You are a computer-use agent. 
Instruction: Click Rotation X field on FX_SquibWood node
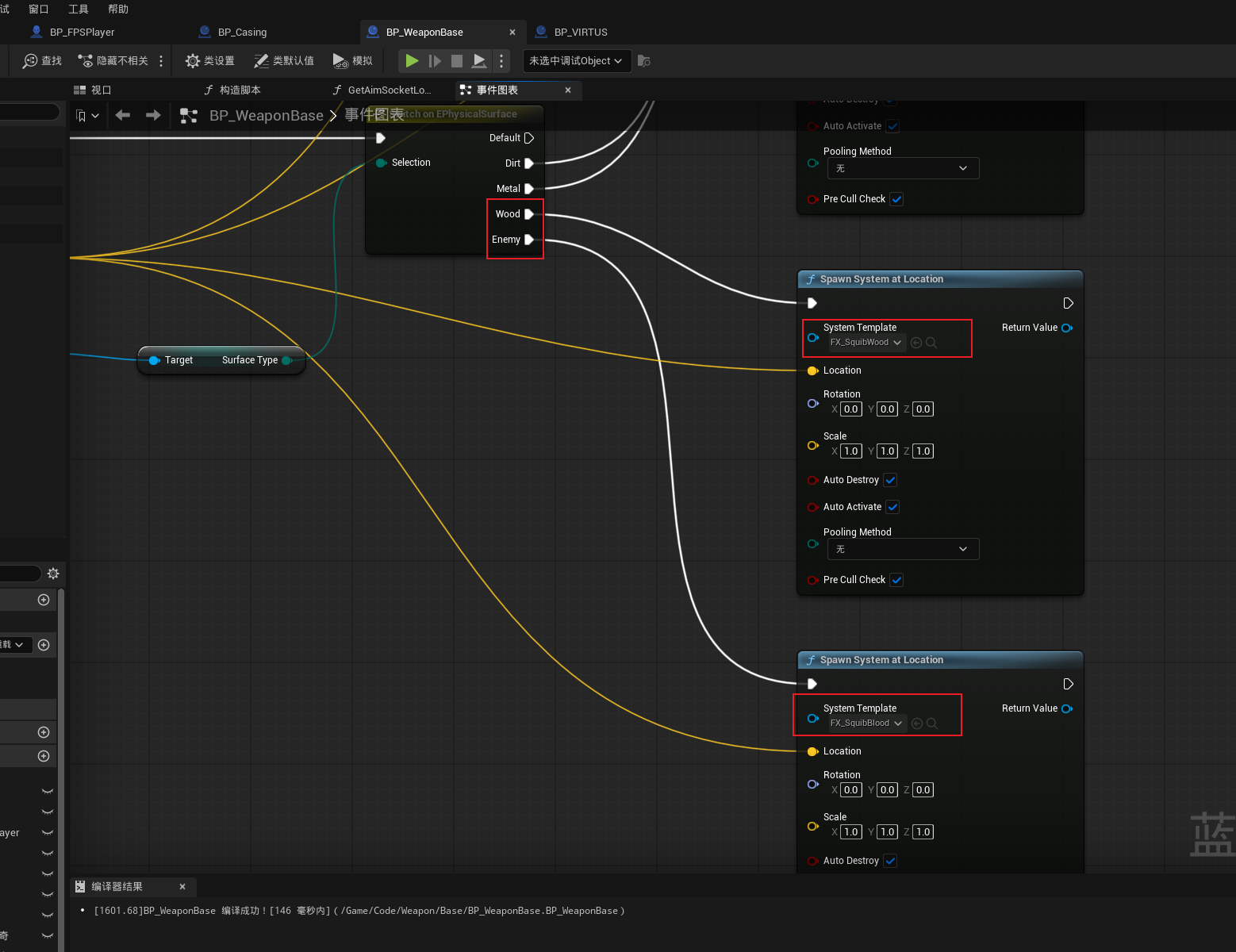pos(851,409)
